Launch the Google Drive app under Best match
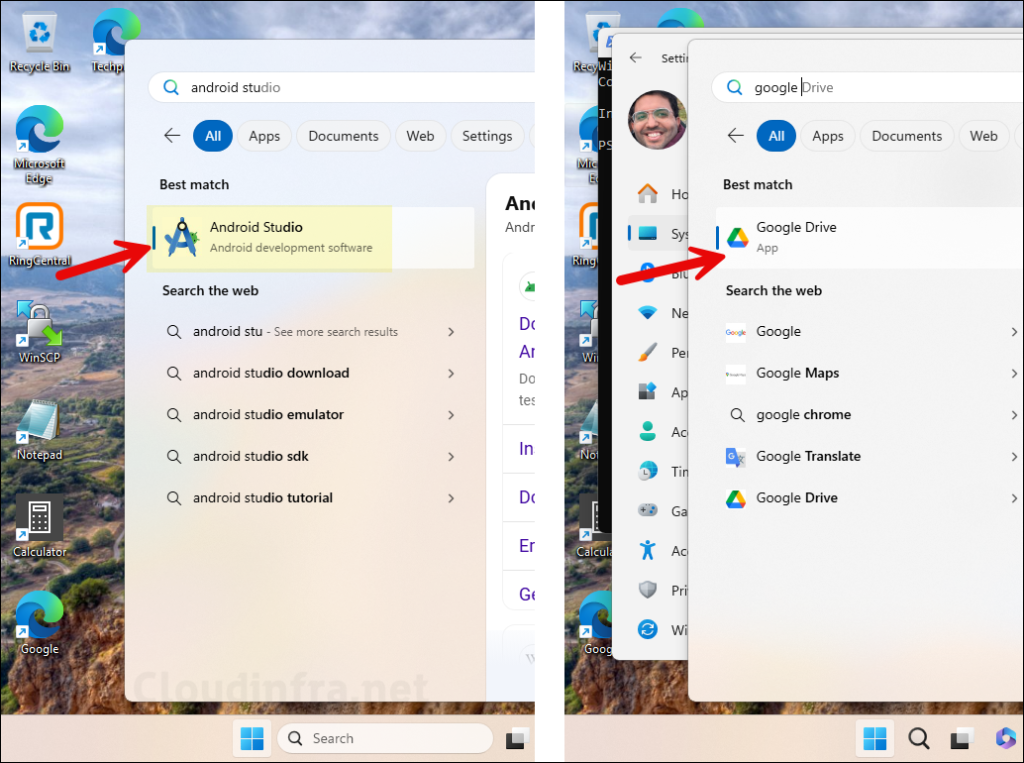Screen dimensions: 1024x763 tap(795, 237)
